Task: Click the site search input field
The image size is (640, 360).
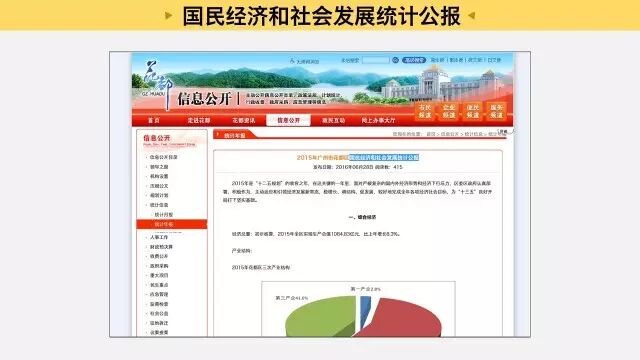Action: 376,60
